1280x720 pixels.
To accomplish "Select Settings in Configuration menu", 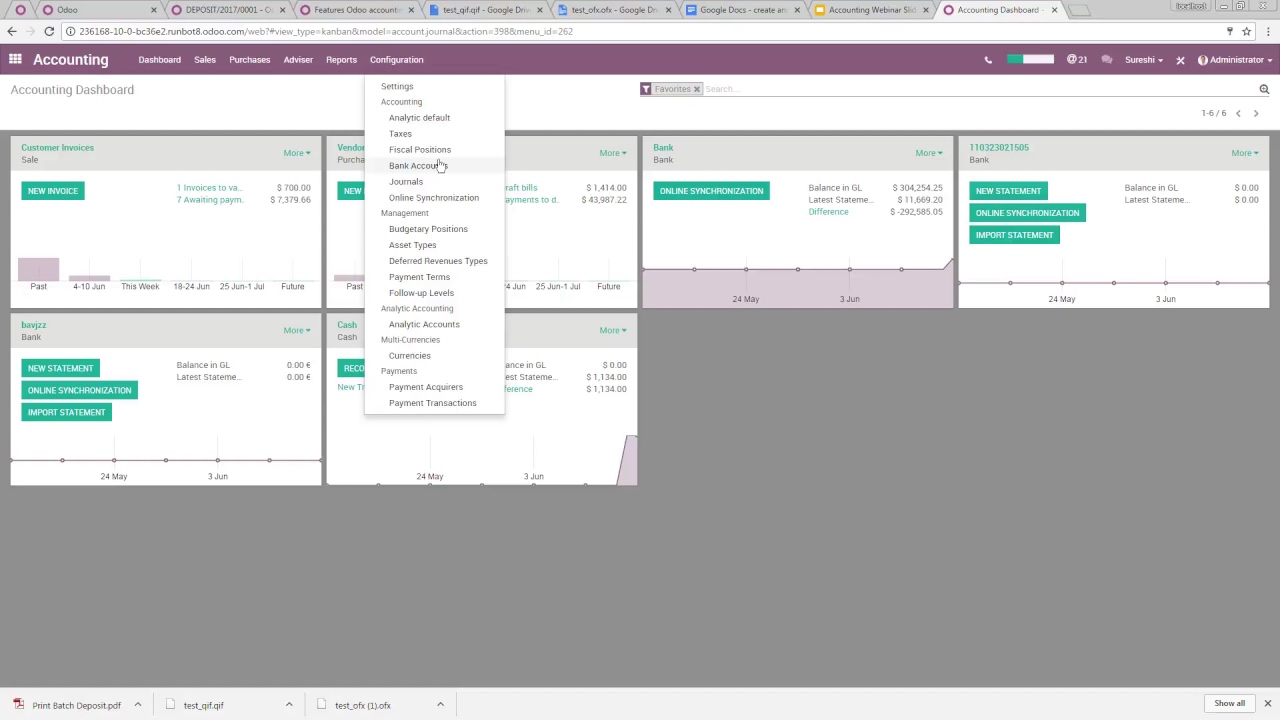I will pyautogui.click(x=397, y=86).
